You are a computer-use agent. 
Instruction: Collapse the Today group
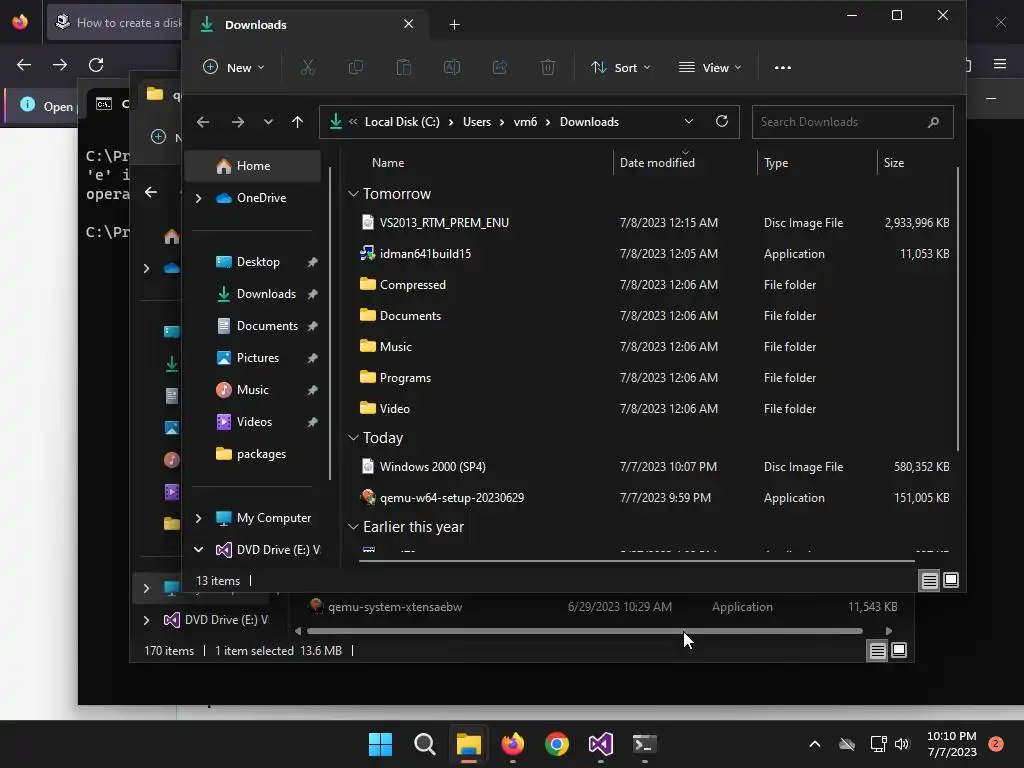(x=353, y=438)
